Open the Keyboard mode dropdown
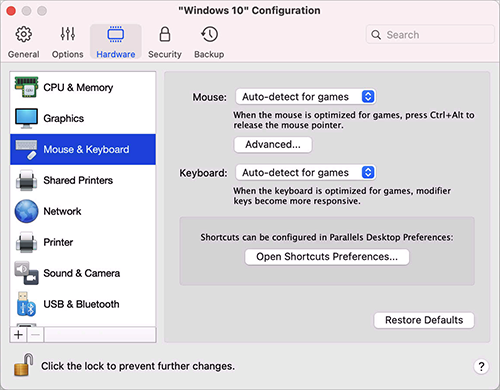The image size is (500, 390). coord(306,173)
